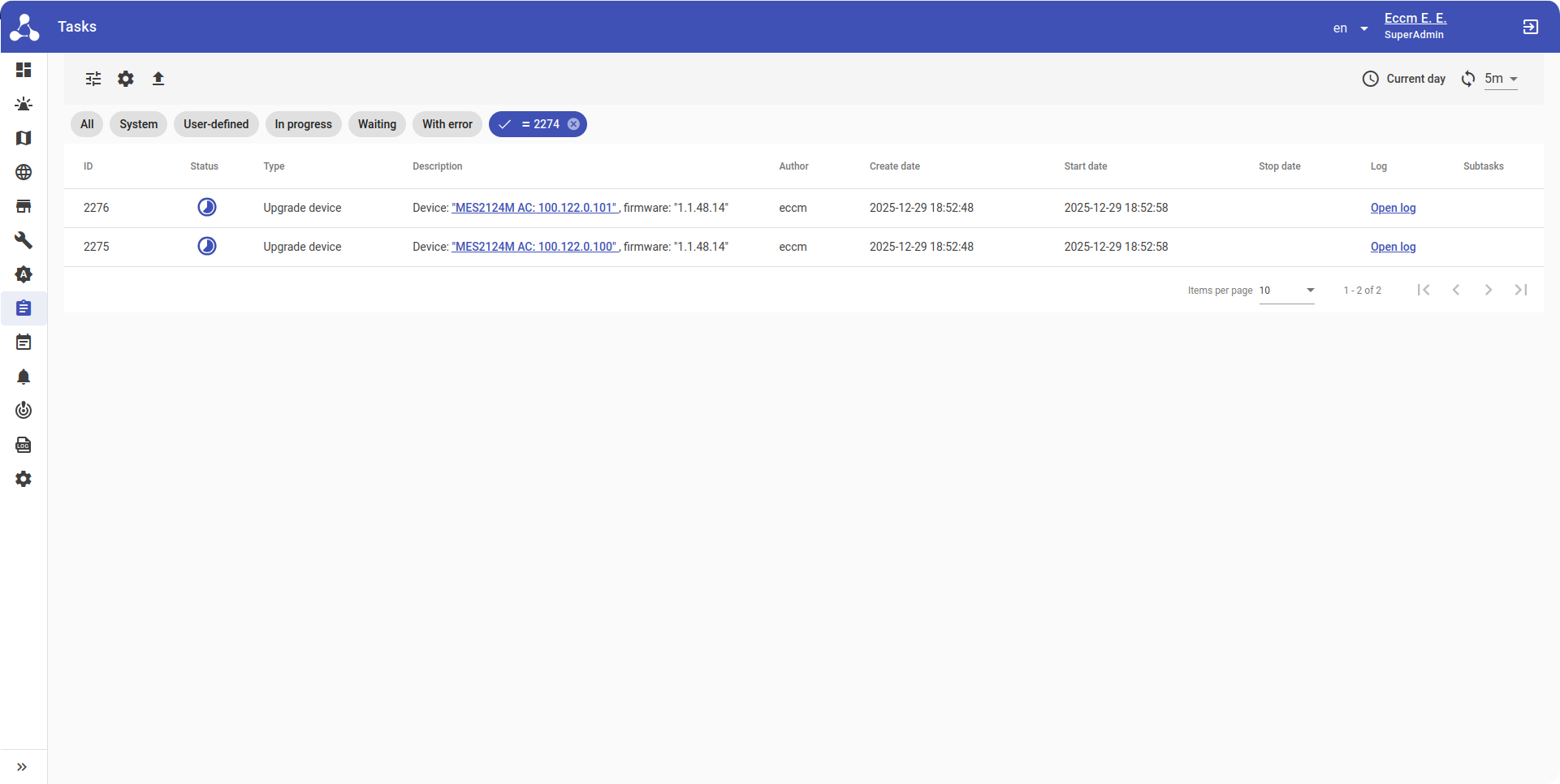Open the bell notifications icon in sidebar

(x=24, y=377)
